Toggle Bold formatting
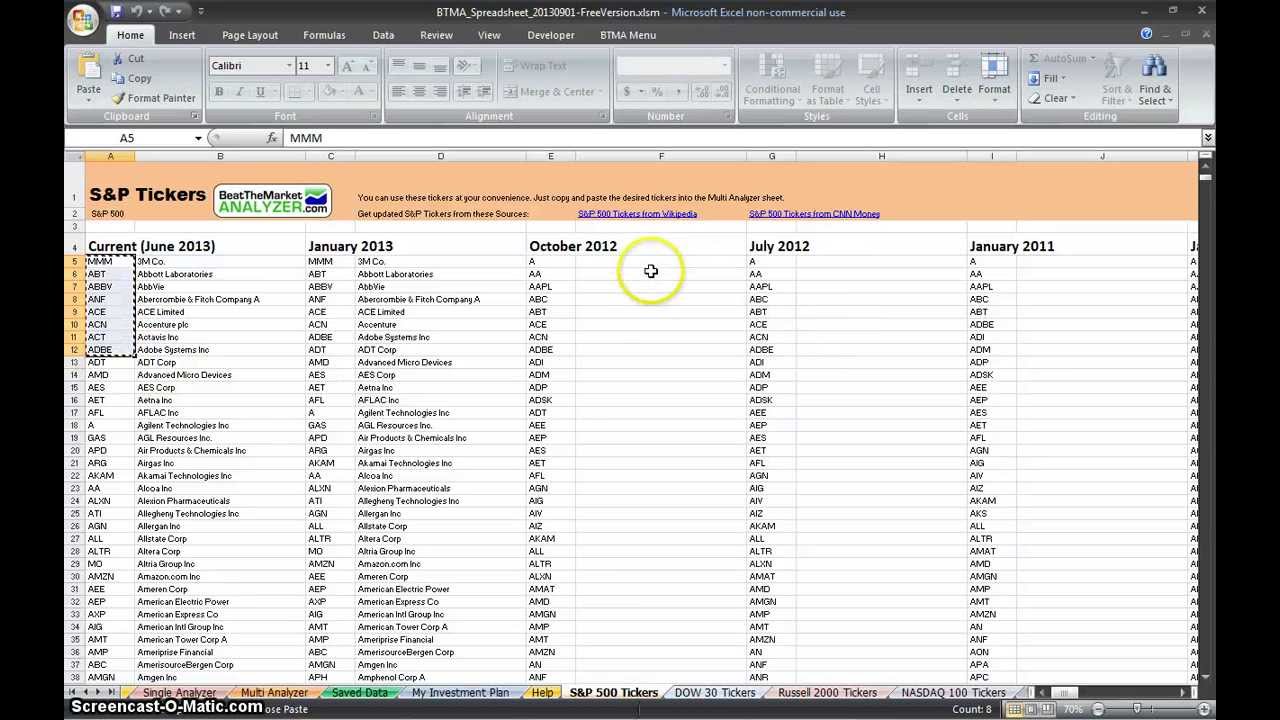Screen dimensions: 1280x720 [219, 92]
